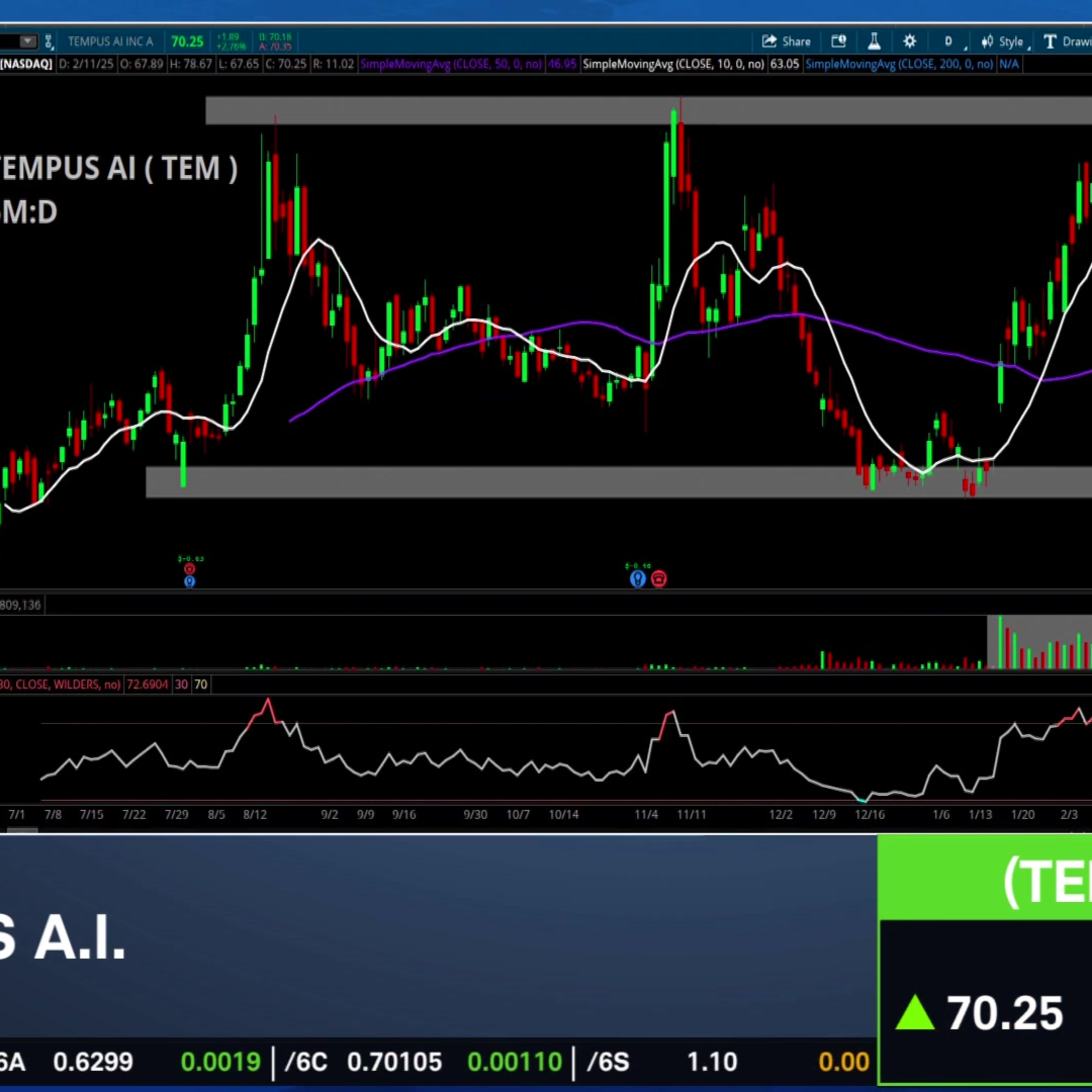Viewport: 1092px width, 1092px height.
Task: Click the RSI oversold level 30 label
Action: (x=181, y=684)
